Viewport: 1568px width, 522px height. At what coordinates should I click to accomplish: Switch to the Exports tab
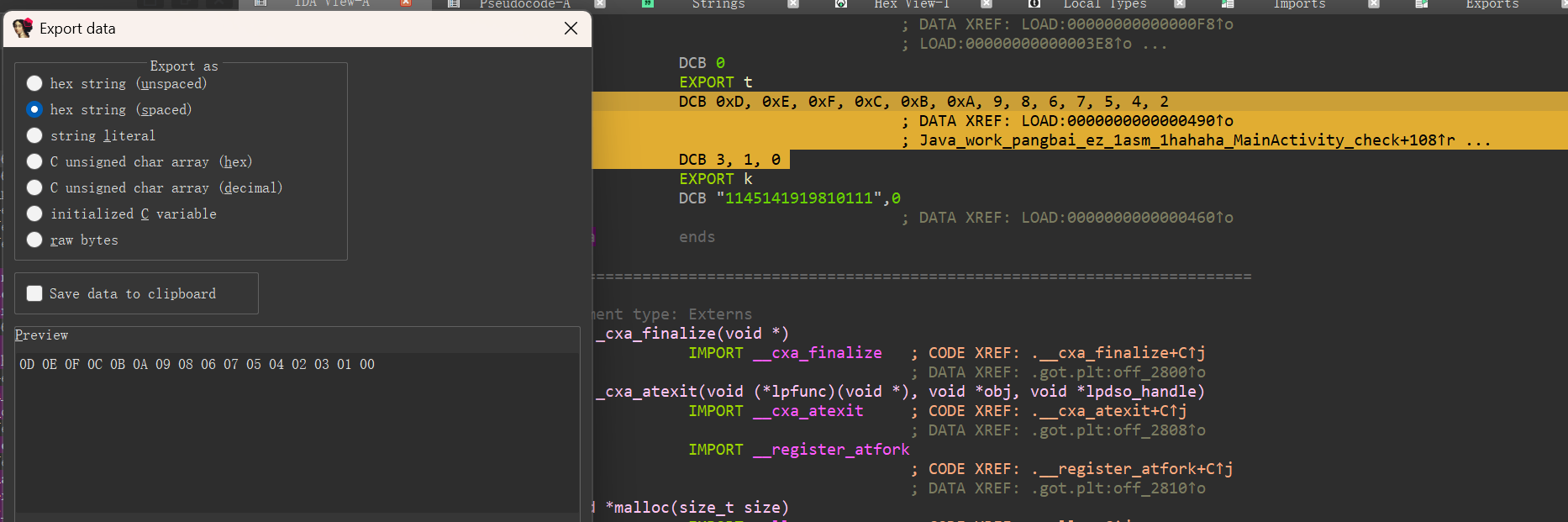click(1492, 4)
